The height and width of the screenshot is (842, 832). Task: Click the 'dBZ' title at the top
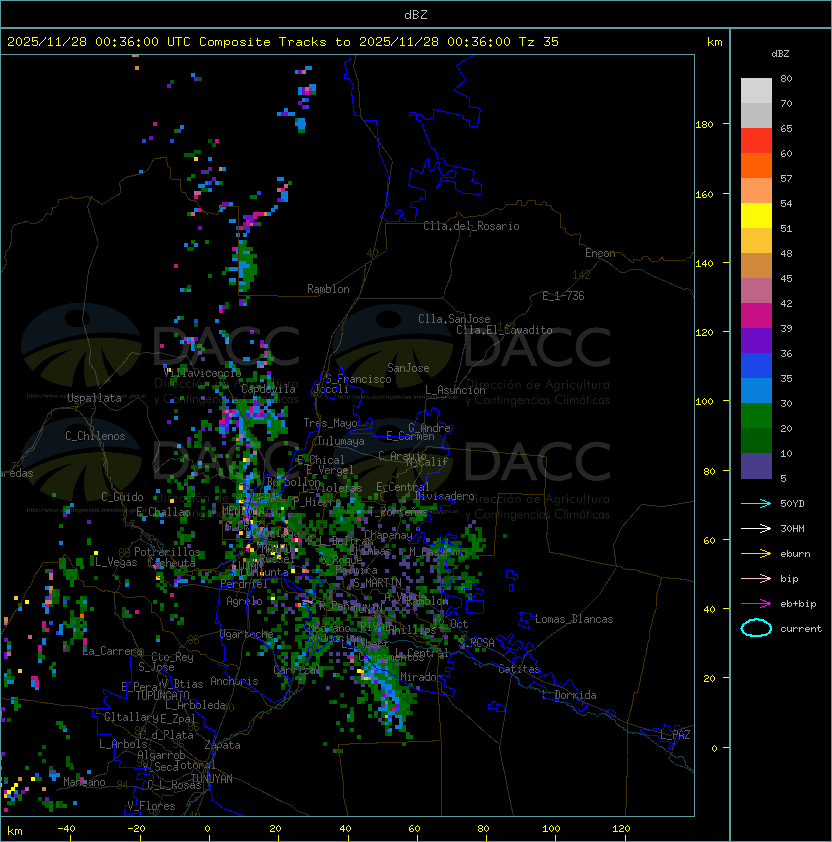click(x=416, y=15)
